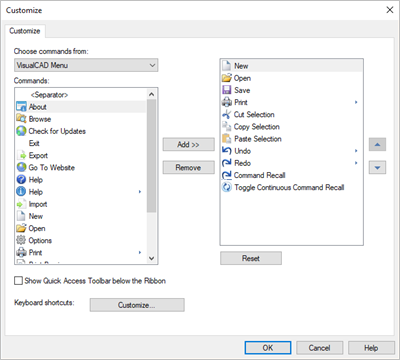Select Toggle Continuous Command Recall icon
The height and width of the screenshot is (360, 400).
click(x=227, y=187)
